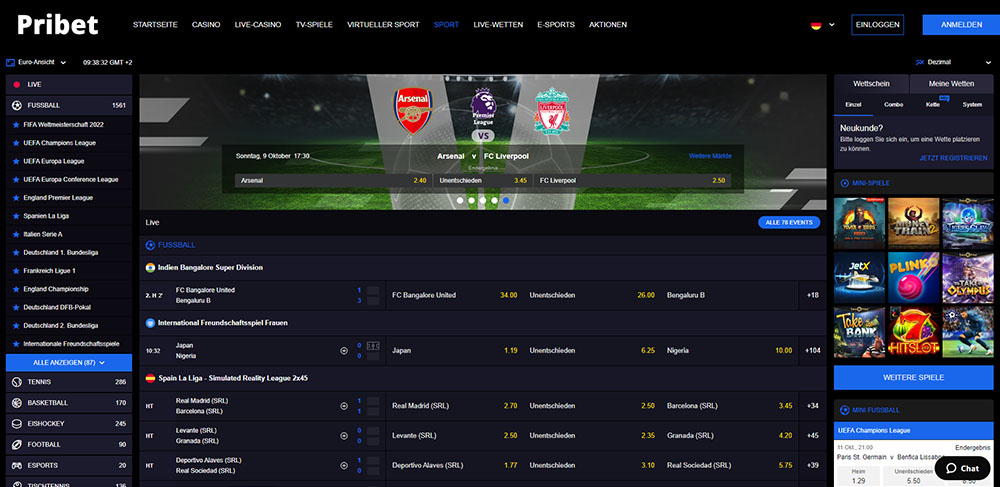Click the star next to UEFA Champions League

coord(16,143)
